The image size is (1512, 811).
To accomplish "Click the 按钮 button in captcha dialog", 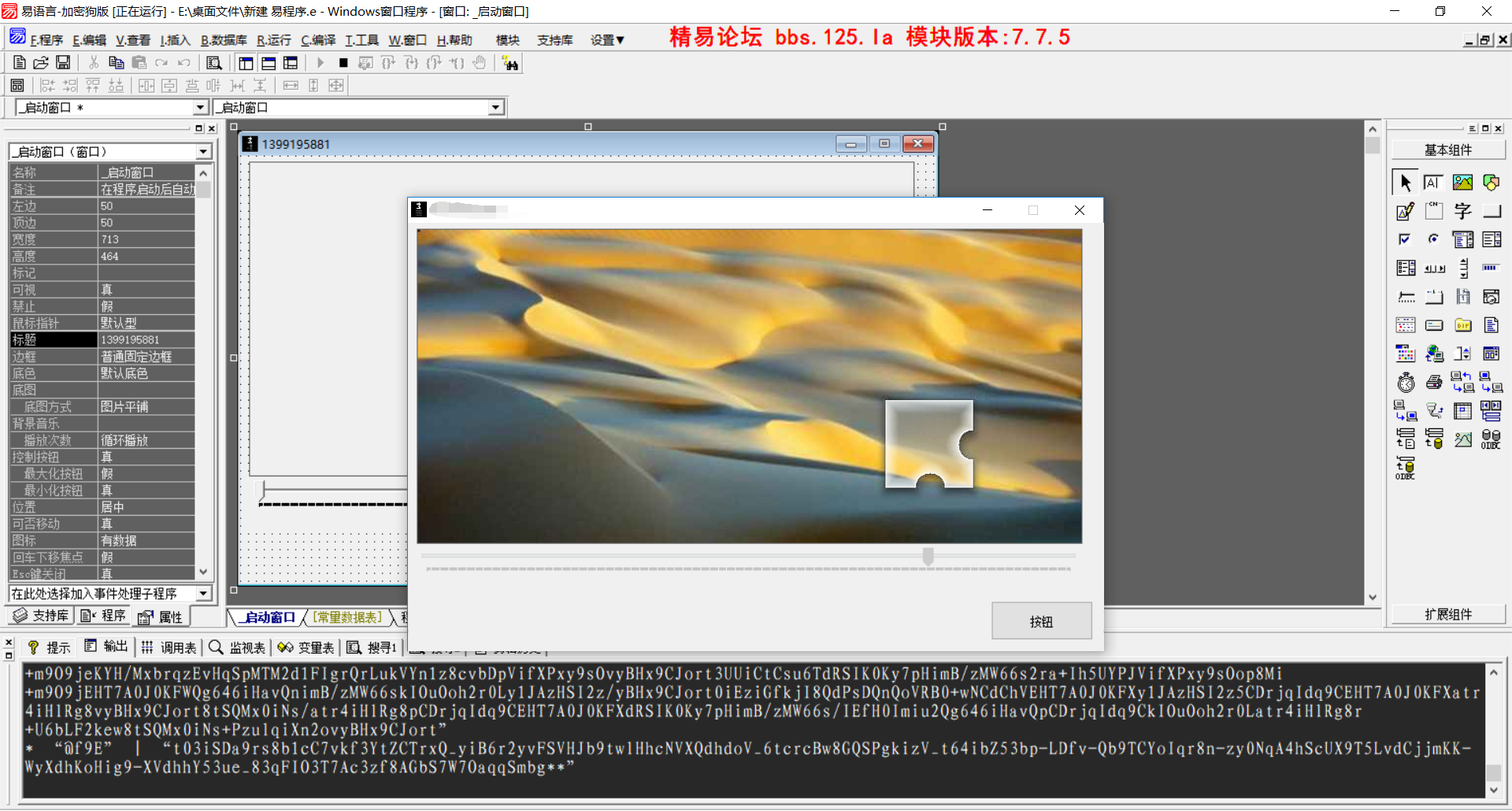I will coord(1041,621).
